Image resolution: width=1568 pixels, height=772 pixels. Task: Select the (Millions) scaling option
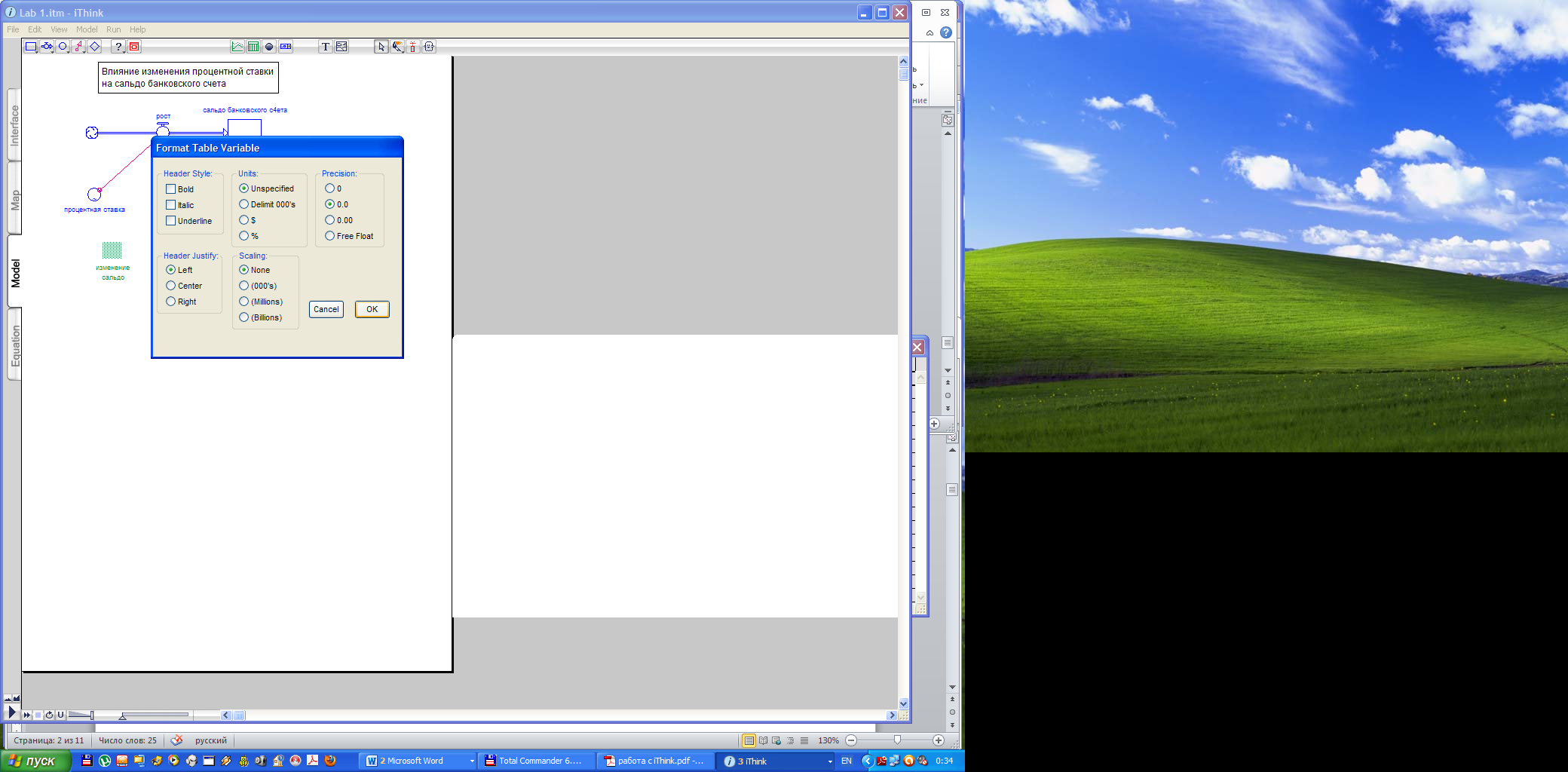[243, 302]
